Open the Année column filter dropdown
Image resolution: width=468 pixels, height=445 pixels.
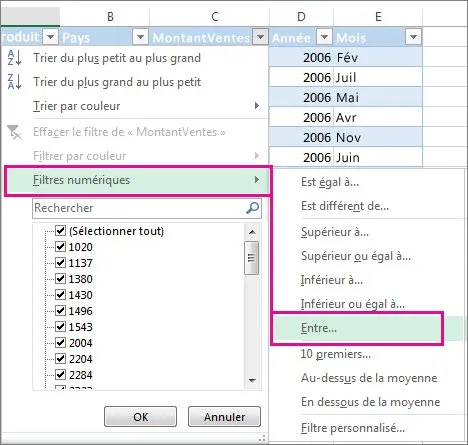[x=324, y=37]
